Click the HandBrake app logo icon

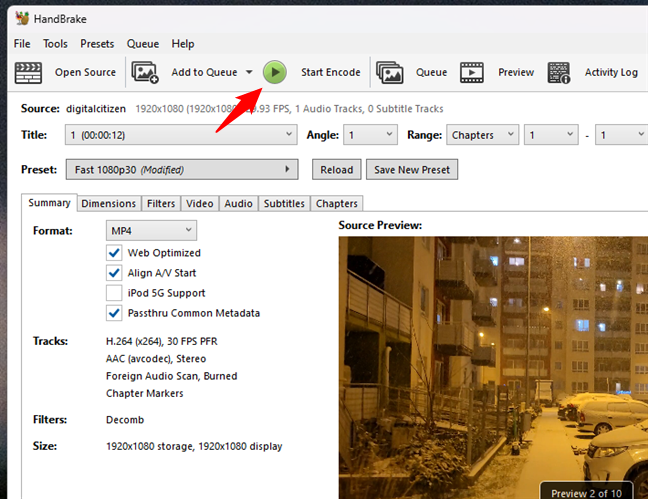point(22,19)
